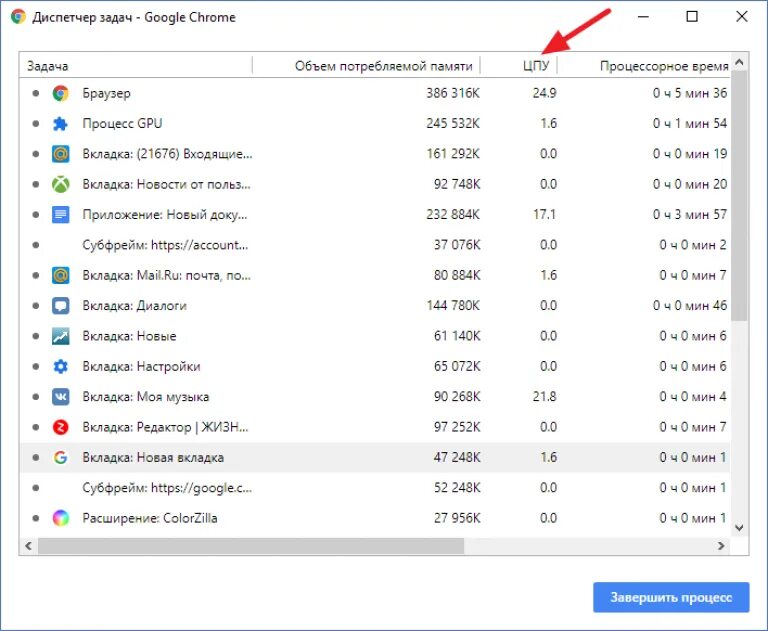Image resolution: width=768 pixels, height=631 pixels.
Task: Click the Google Docs icon for Новый доку…
Action: (x=60, y=215)
